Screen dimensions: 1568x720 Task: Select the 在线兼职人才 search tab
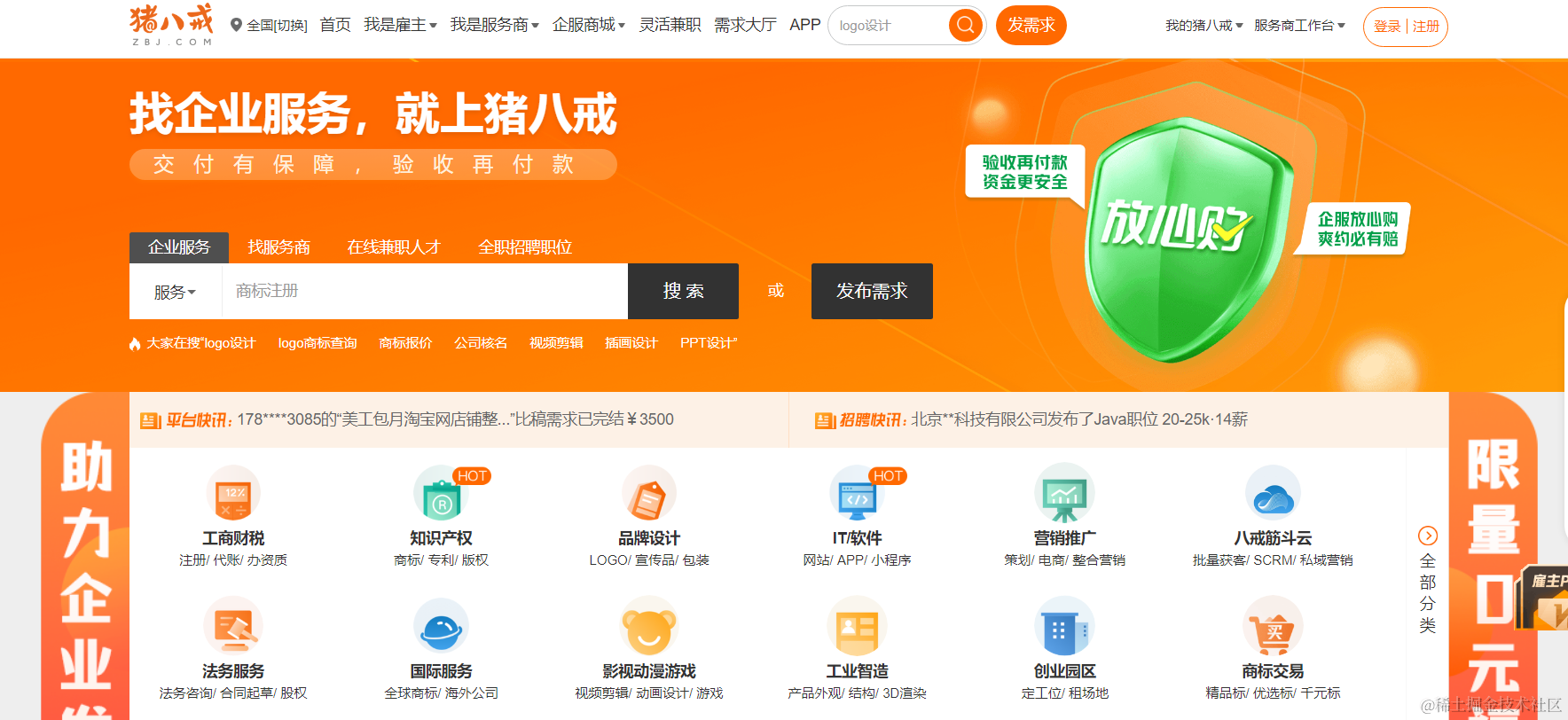point(394,247)
